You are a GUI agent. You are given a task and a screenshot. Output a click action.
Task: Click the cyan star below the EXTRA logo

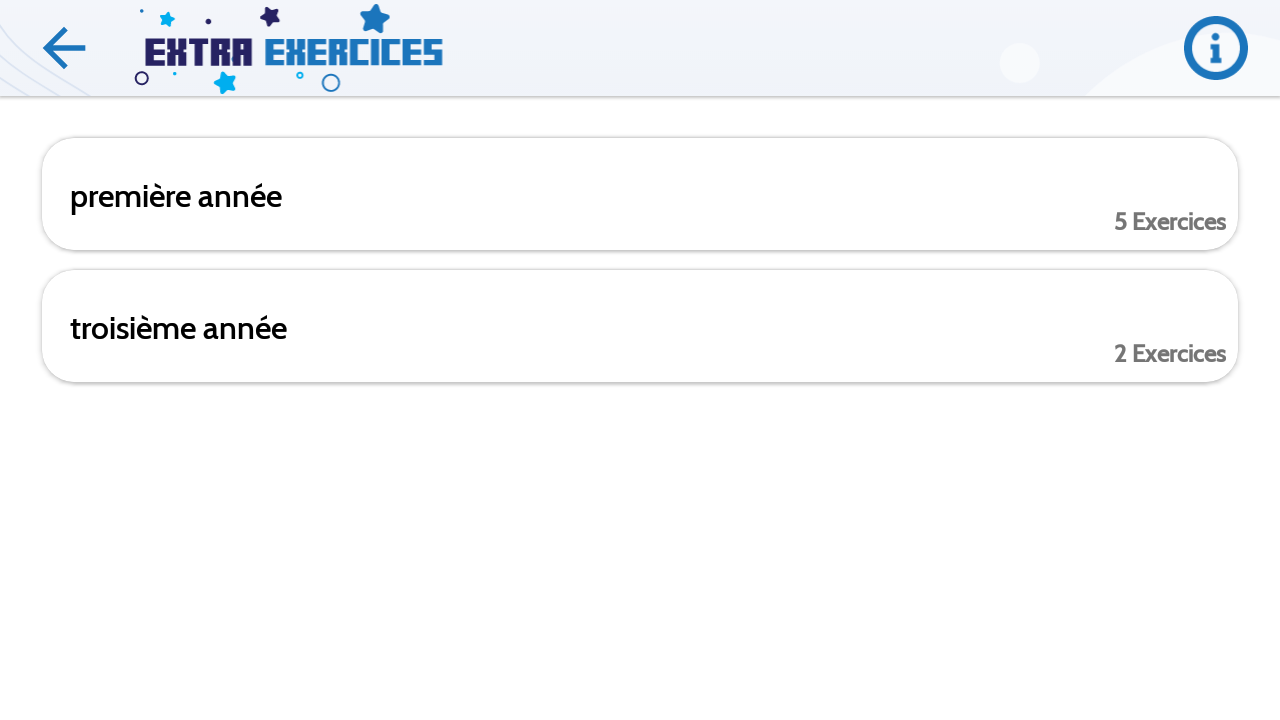click(x=225, y=83)
